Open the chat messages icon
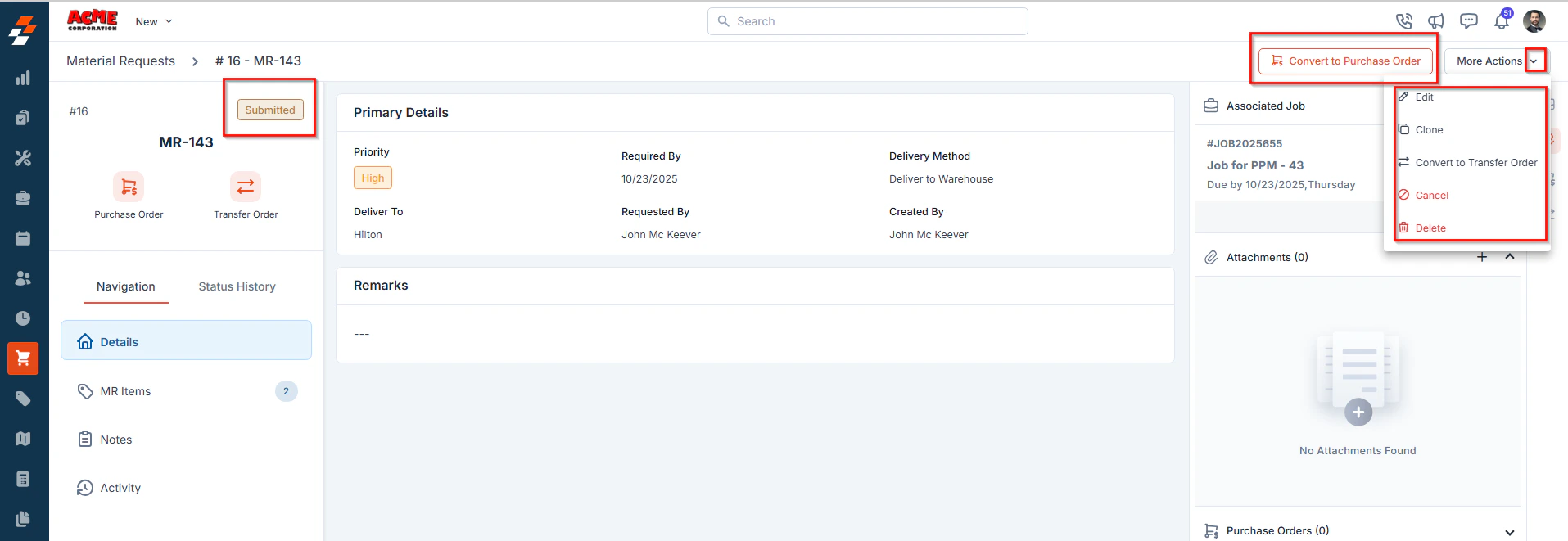 1469,21
